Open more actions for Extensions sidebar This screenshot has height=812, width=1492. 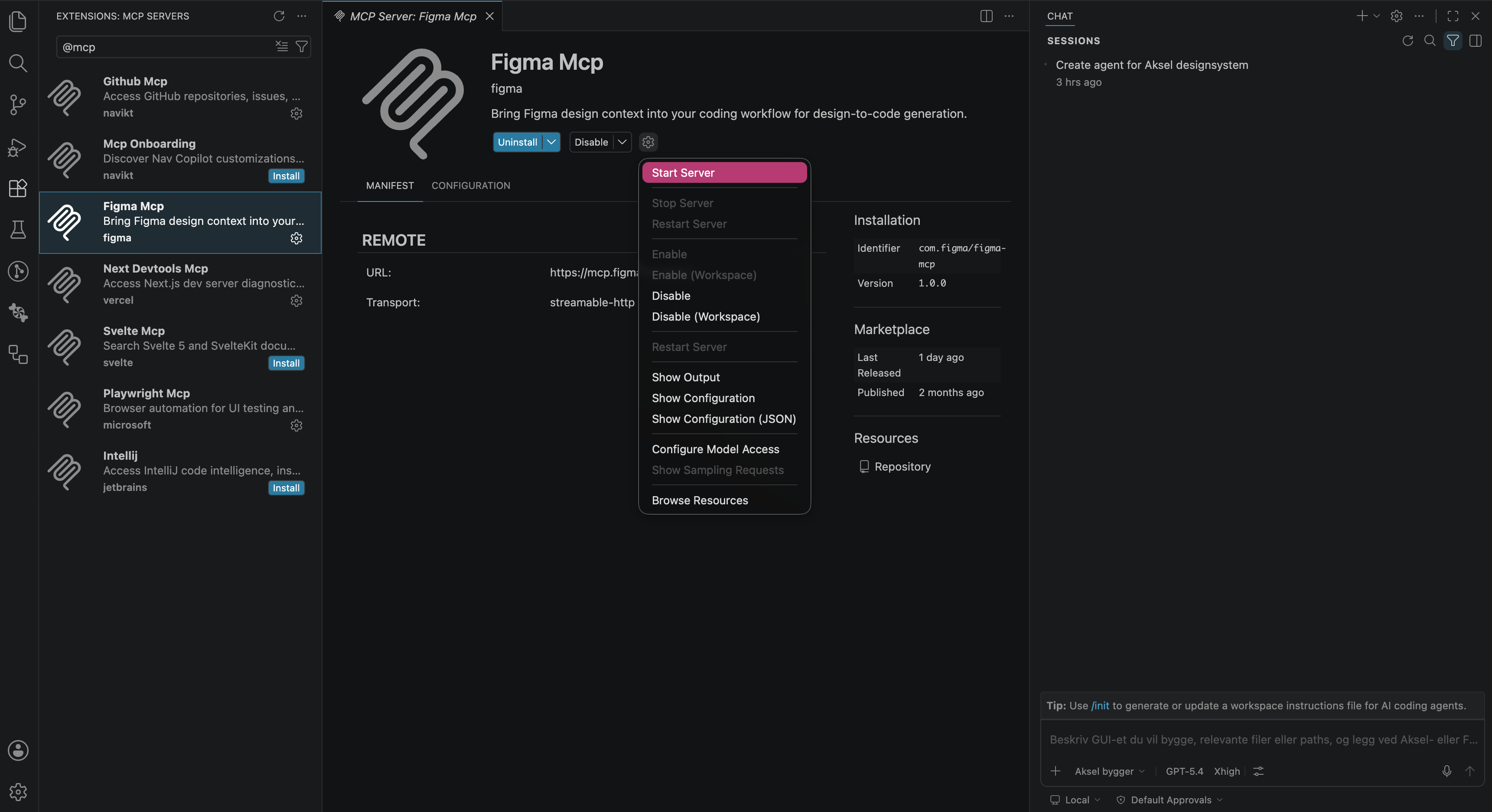click(x=302, y=16)
